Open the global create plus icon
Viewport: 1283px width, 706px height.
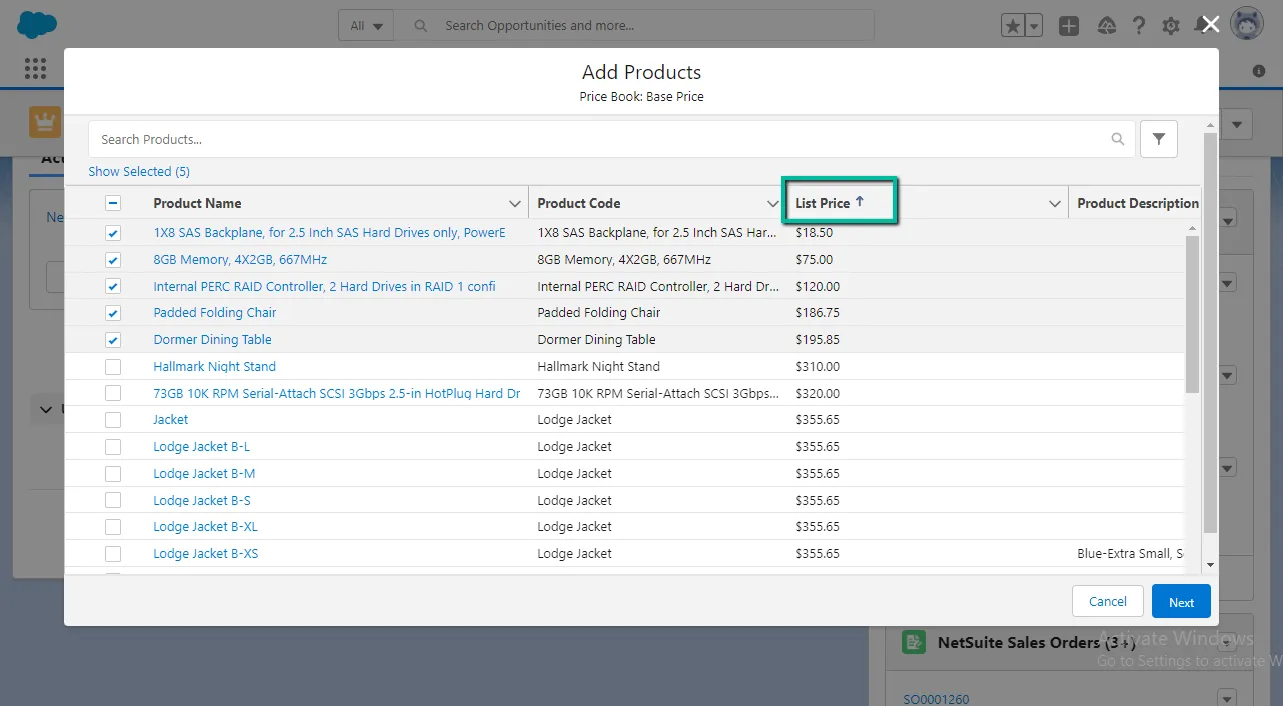click(x=1069, y=26)
